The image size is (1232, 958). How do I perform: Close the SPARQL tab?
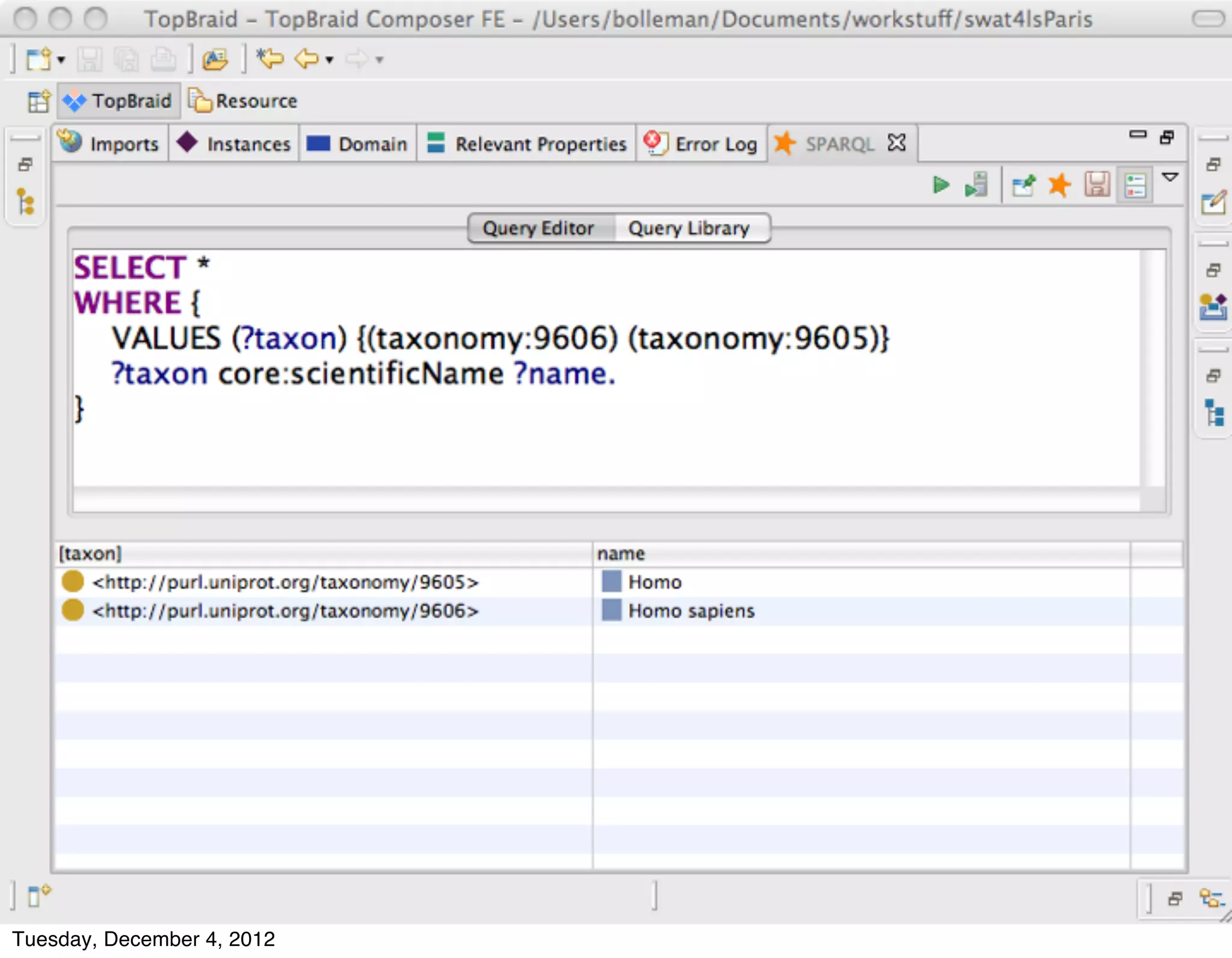click(896, 143)
